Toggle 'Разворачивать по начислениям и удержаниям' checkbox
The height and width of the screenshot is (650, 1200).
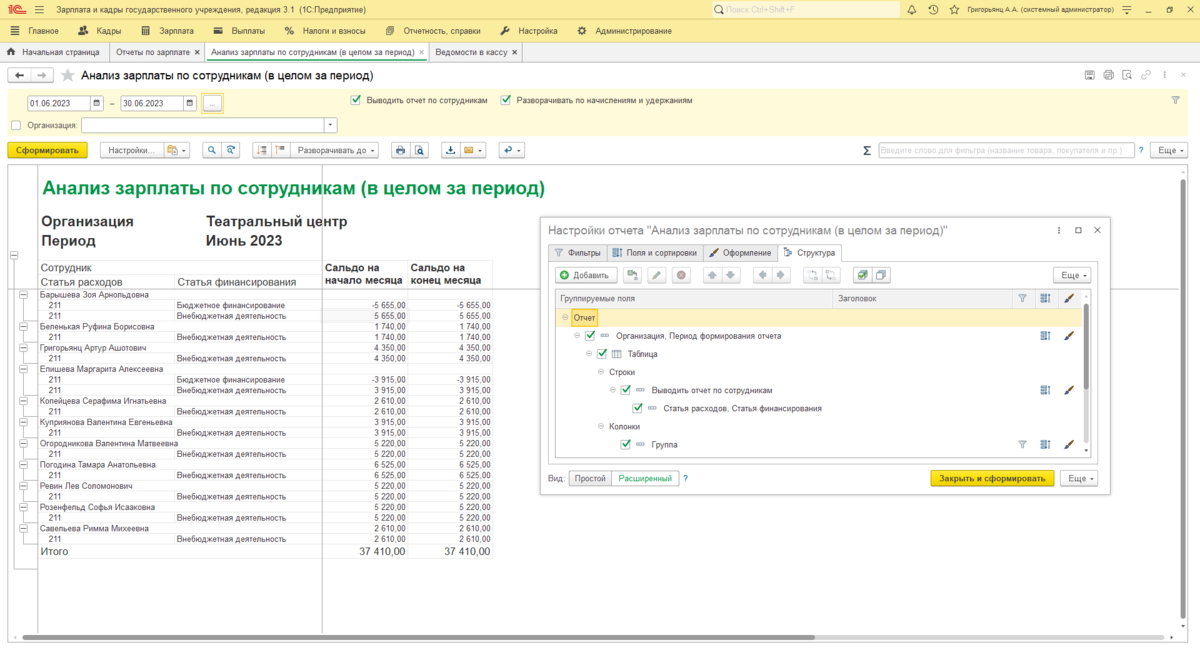[x=506, y=100]
